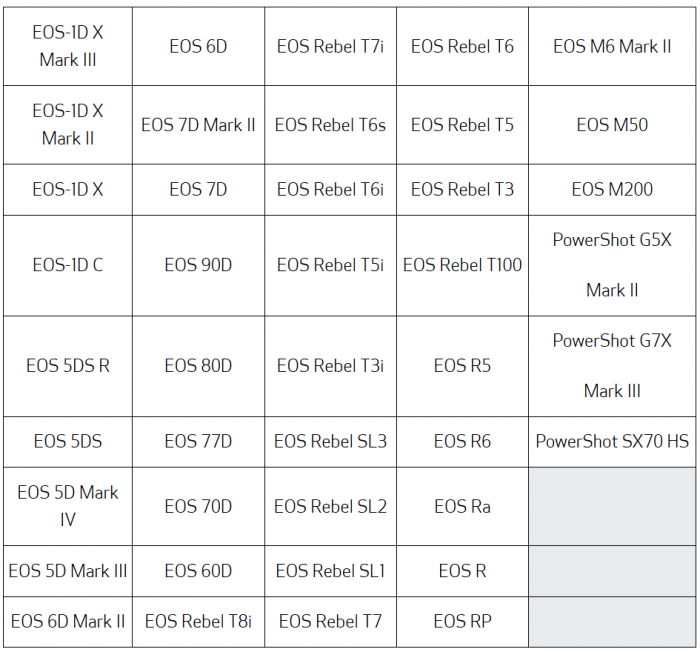The height and width of the screenshot is (652, 700).
Task: Select the EOS Rebel T6s entry
Action: 330,125
